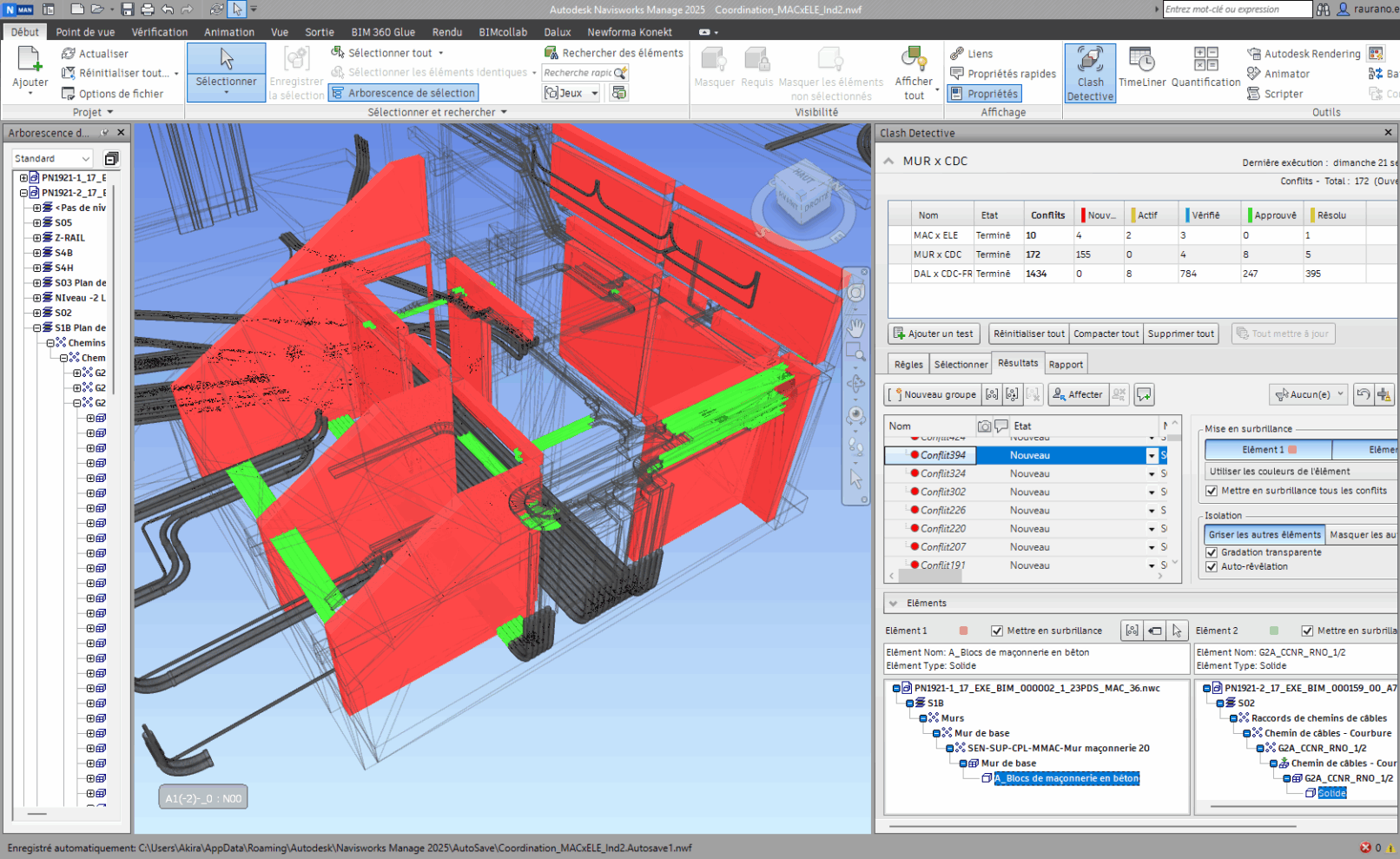Click the ViewCube in the 3D view

click(x=802, y=195)
